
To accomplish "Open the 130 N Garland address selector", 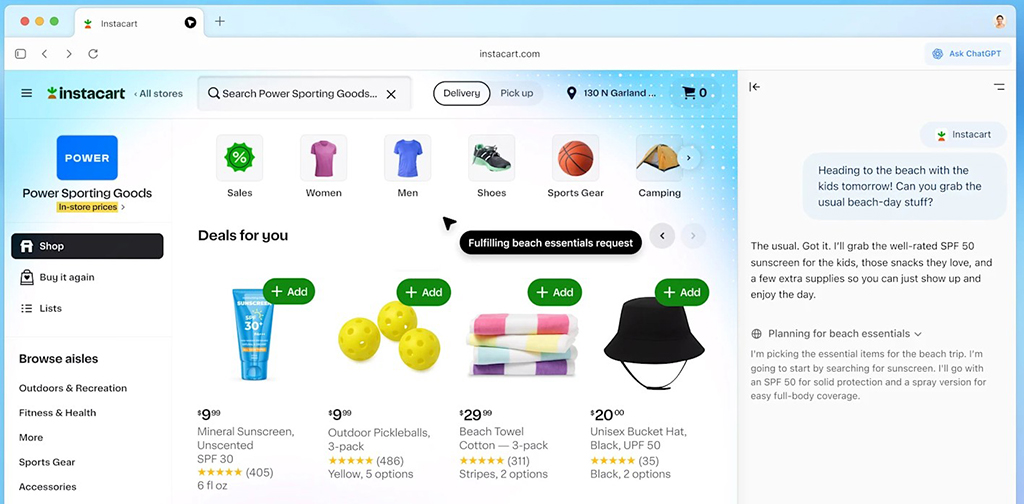I will (x=612, y=93).
